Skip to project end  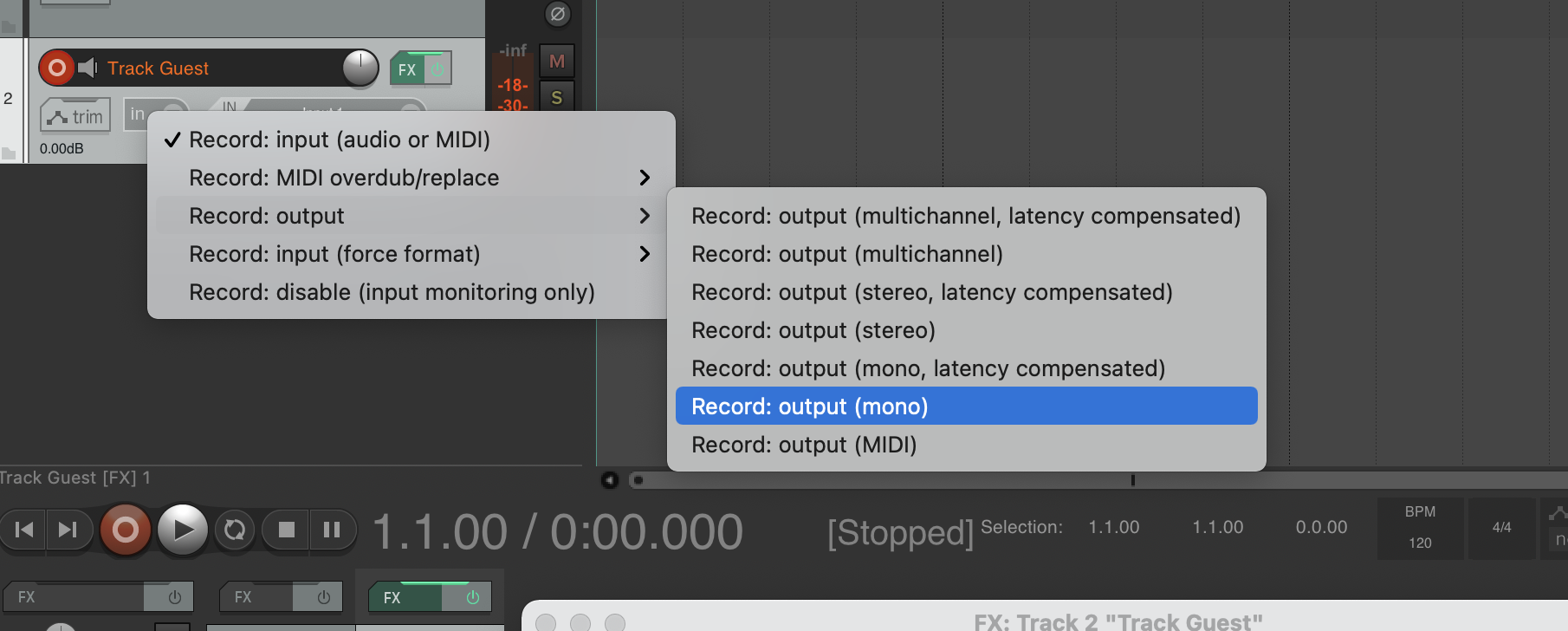click(68, 530)
